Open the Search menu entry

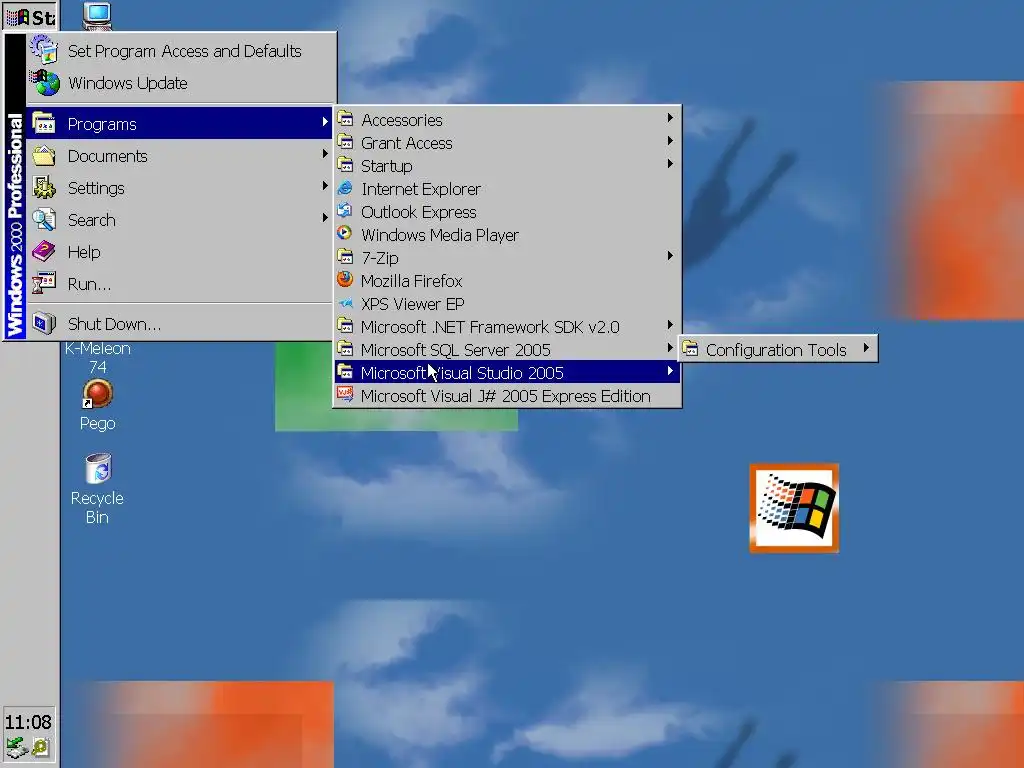(180, 219)
